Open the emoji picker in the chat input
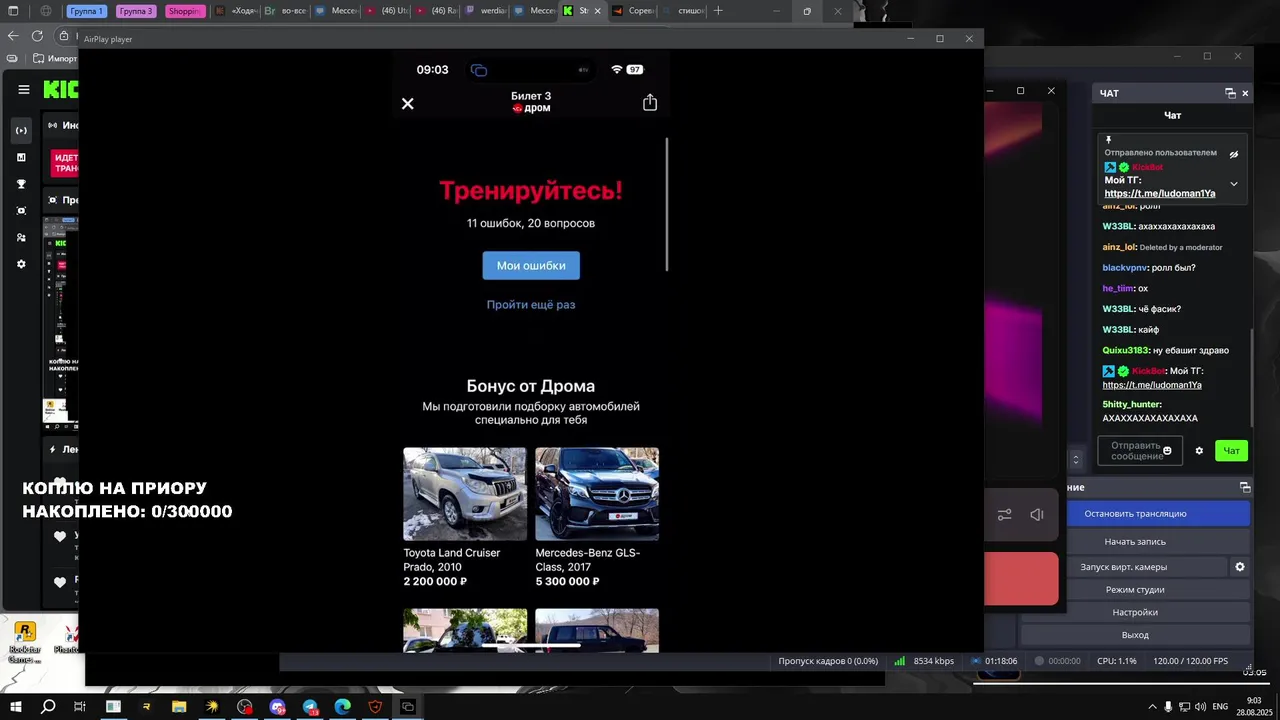 click(1167, 450)
